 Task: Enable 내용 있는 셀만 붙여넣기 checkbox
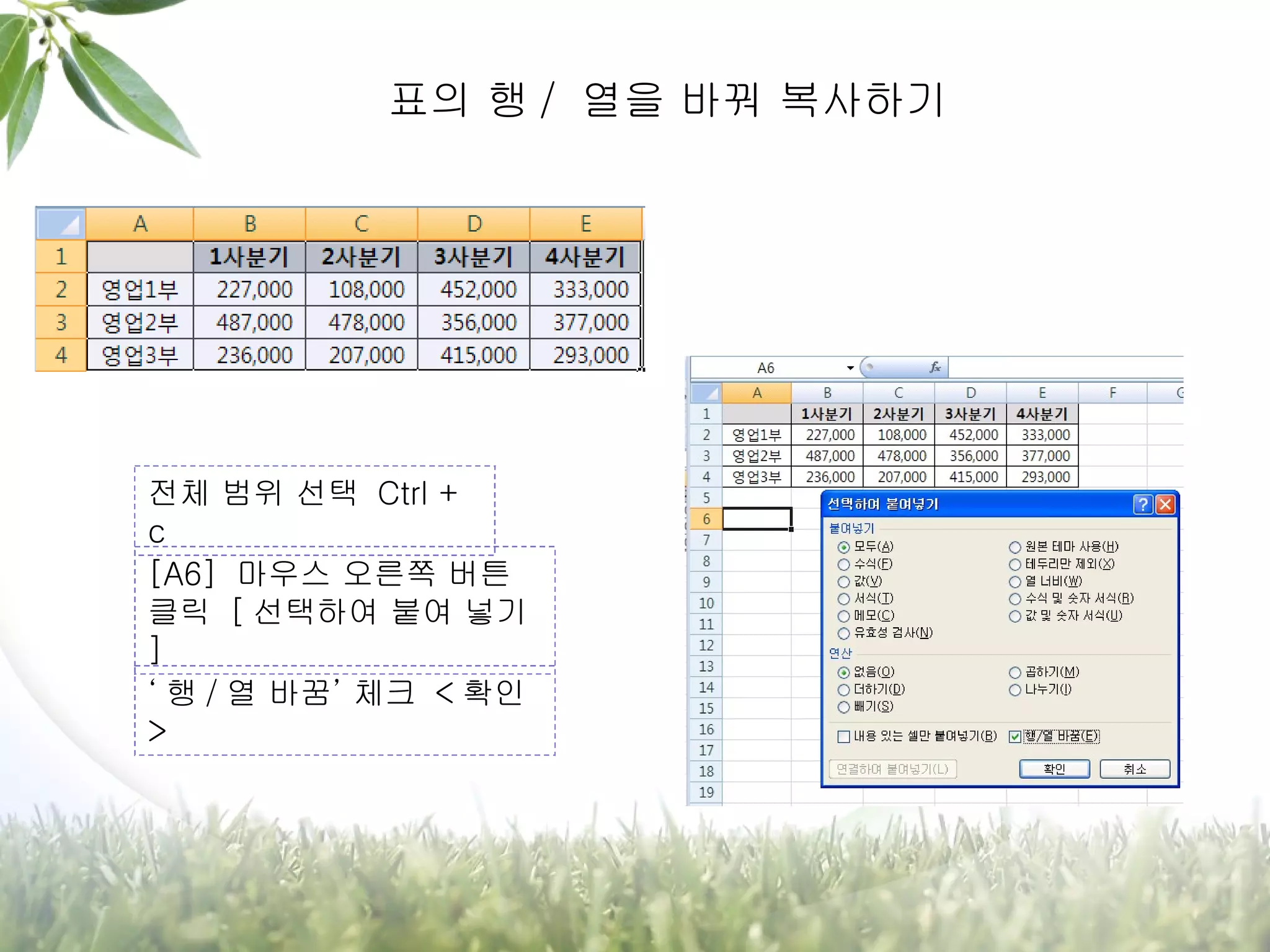[x=844, y=736]
